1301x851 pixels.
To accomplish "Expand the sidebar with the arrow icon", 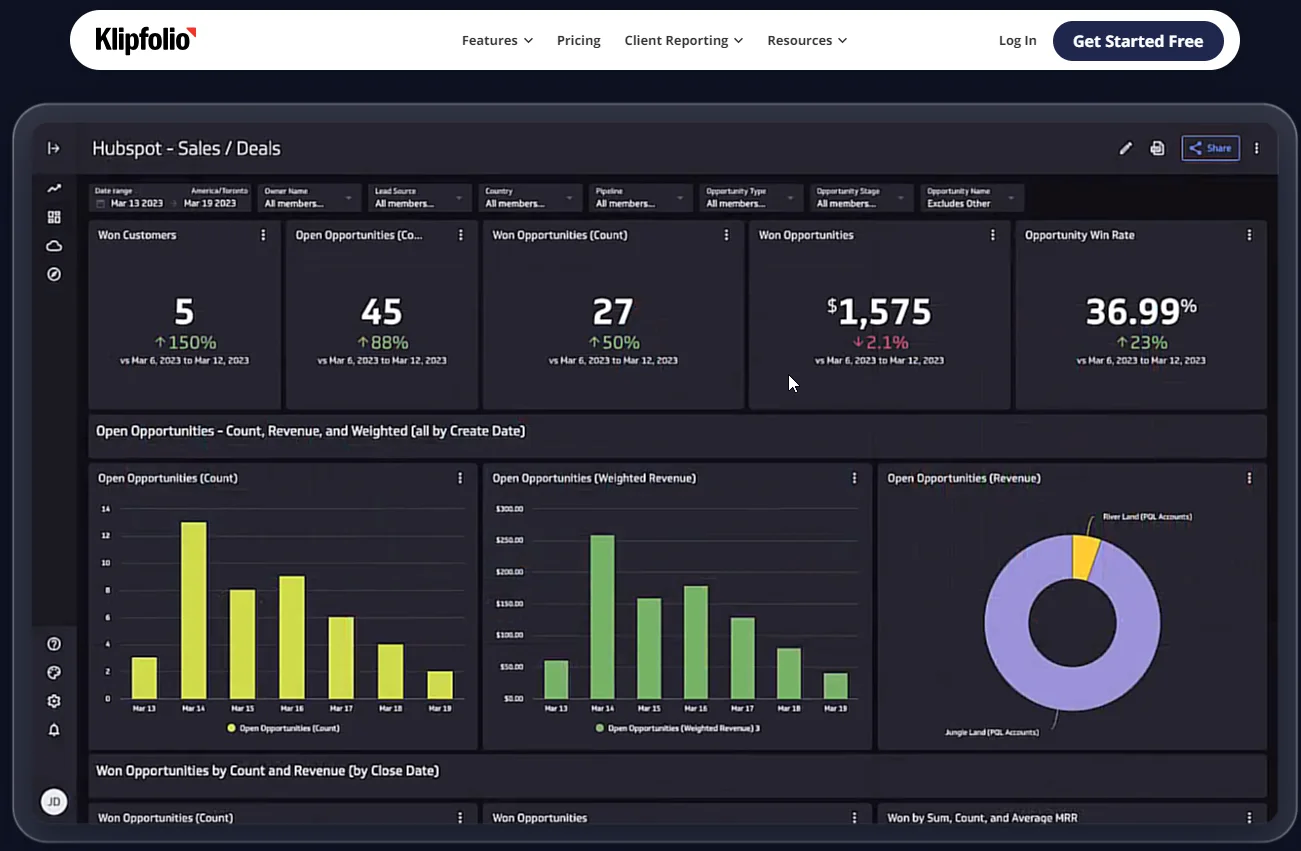I will click(x=54, y=148).
